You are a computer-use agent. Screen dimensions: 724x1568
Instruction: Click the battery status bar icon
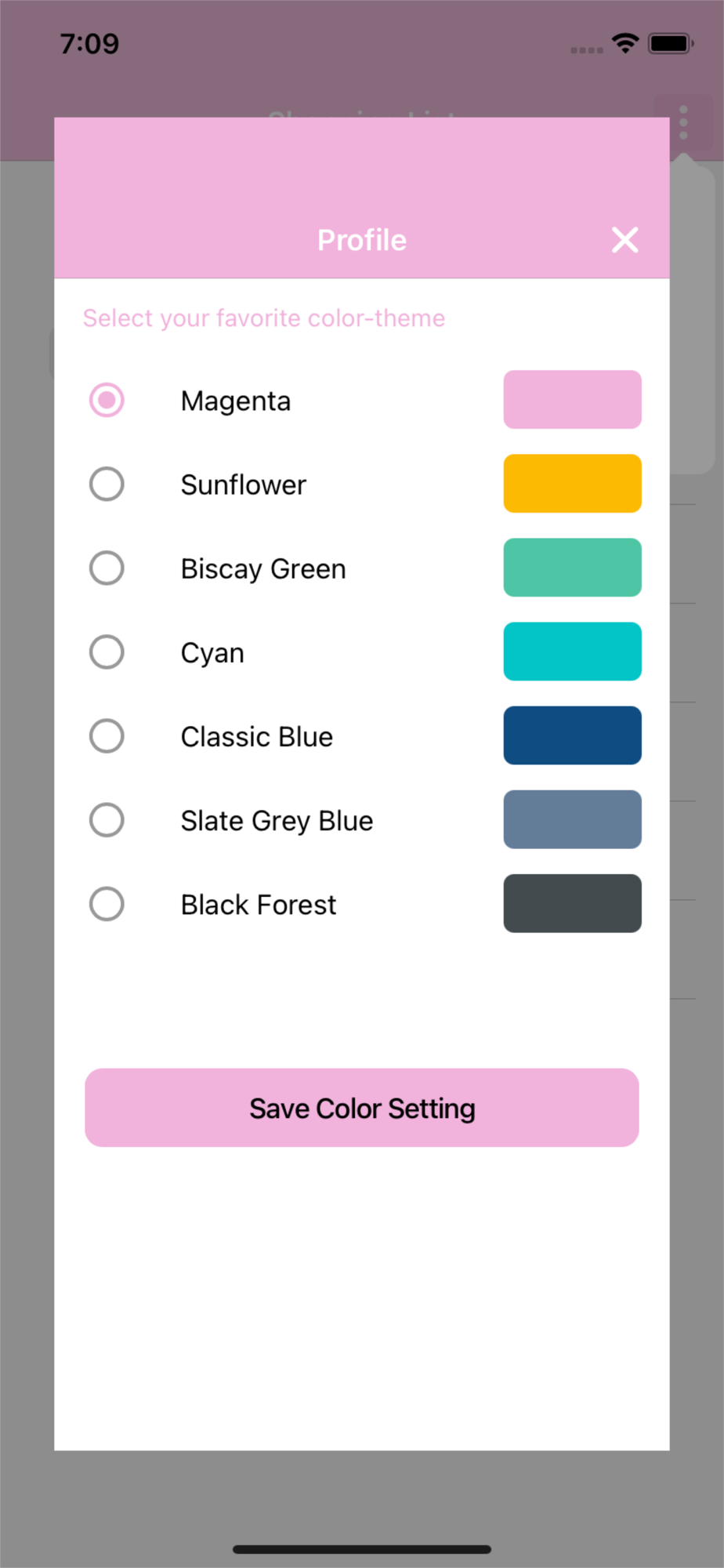coord(671,43)
